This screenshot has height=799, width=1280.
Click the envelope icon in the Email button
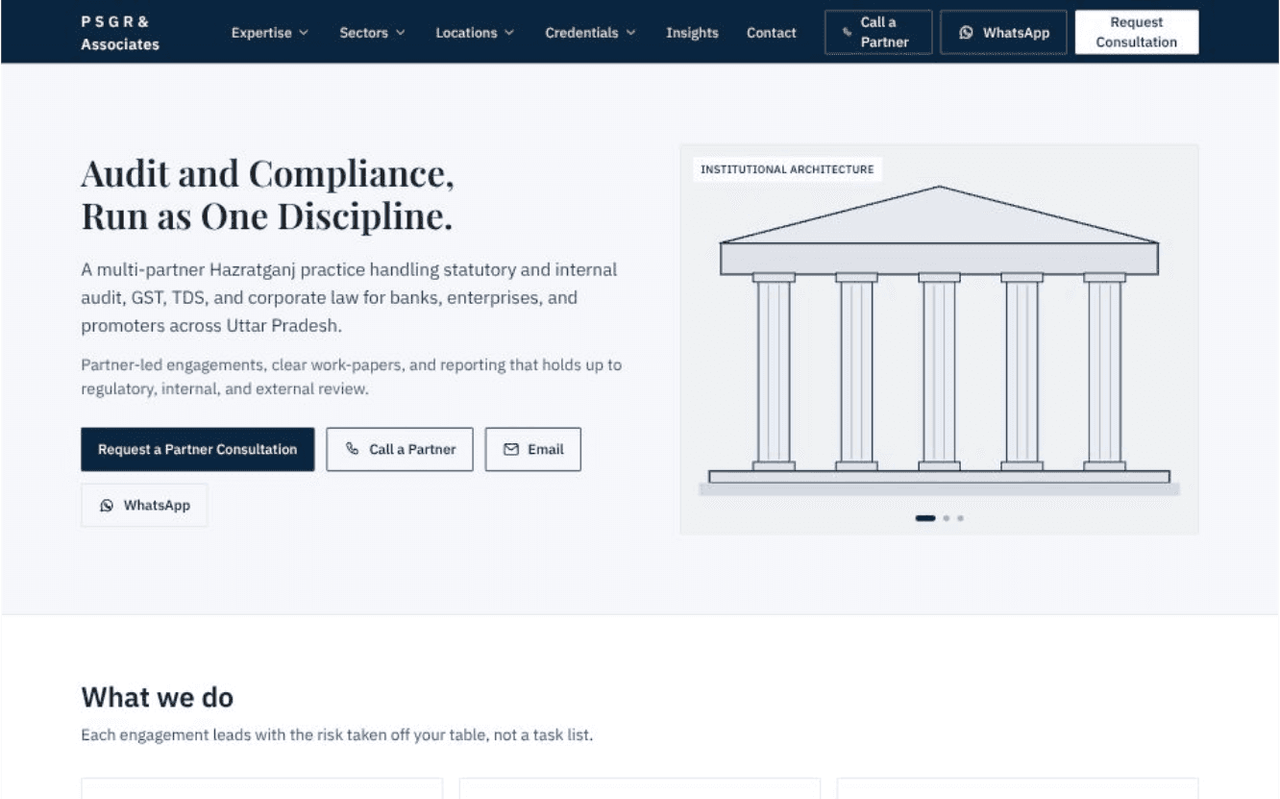click(x=511, y=449)
